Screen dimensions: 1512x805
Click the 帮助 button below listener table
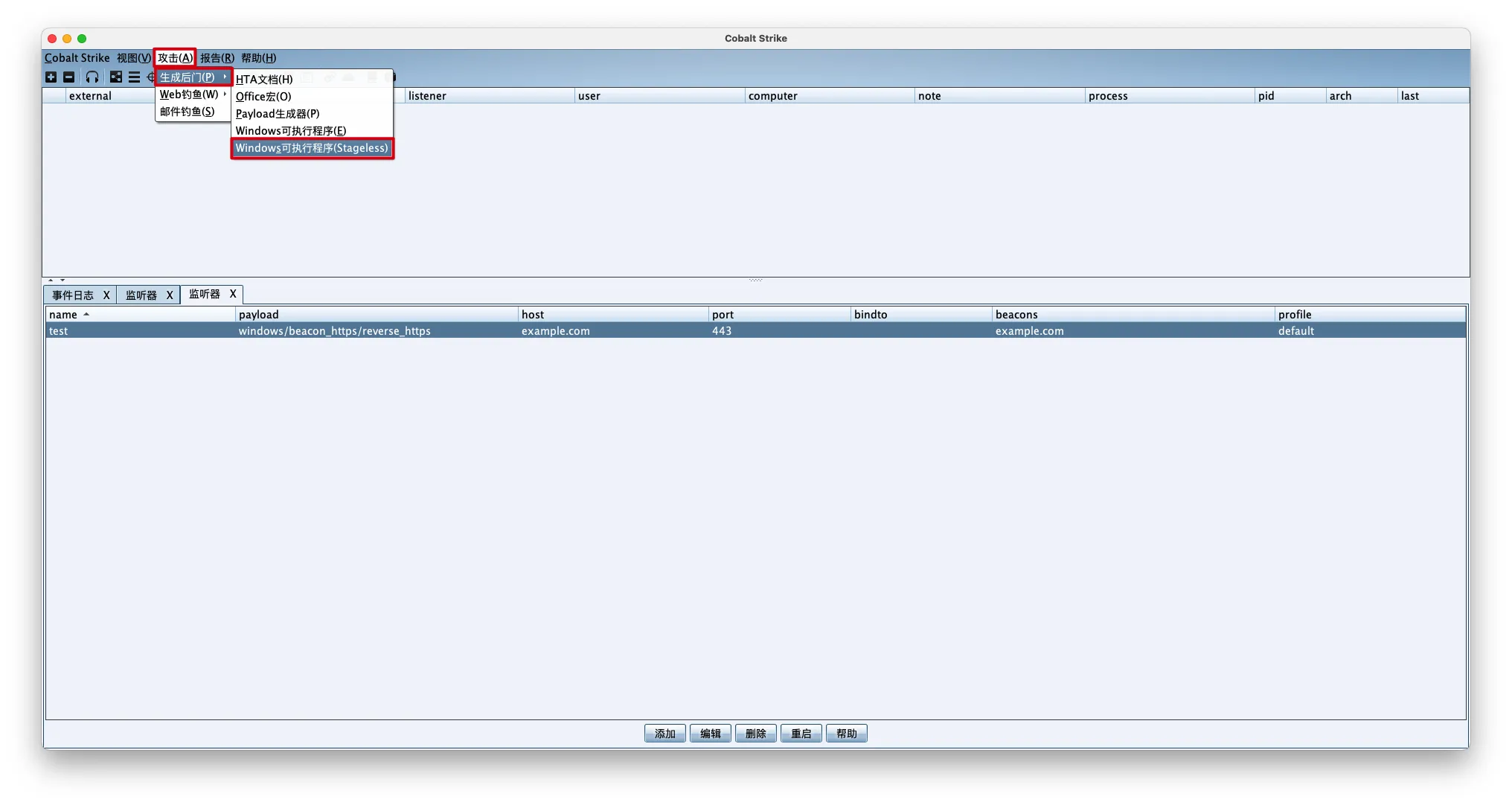[847, 734]
